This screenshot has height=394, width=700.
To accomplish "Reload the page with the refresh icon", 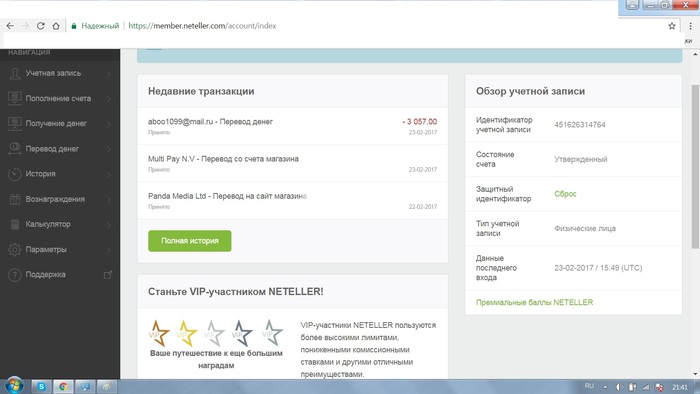I will [40, 26].
